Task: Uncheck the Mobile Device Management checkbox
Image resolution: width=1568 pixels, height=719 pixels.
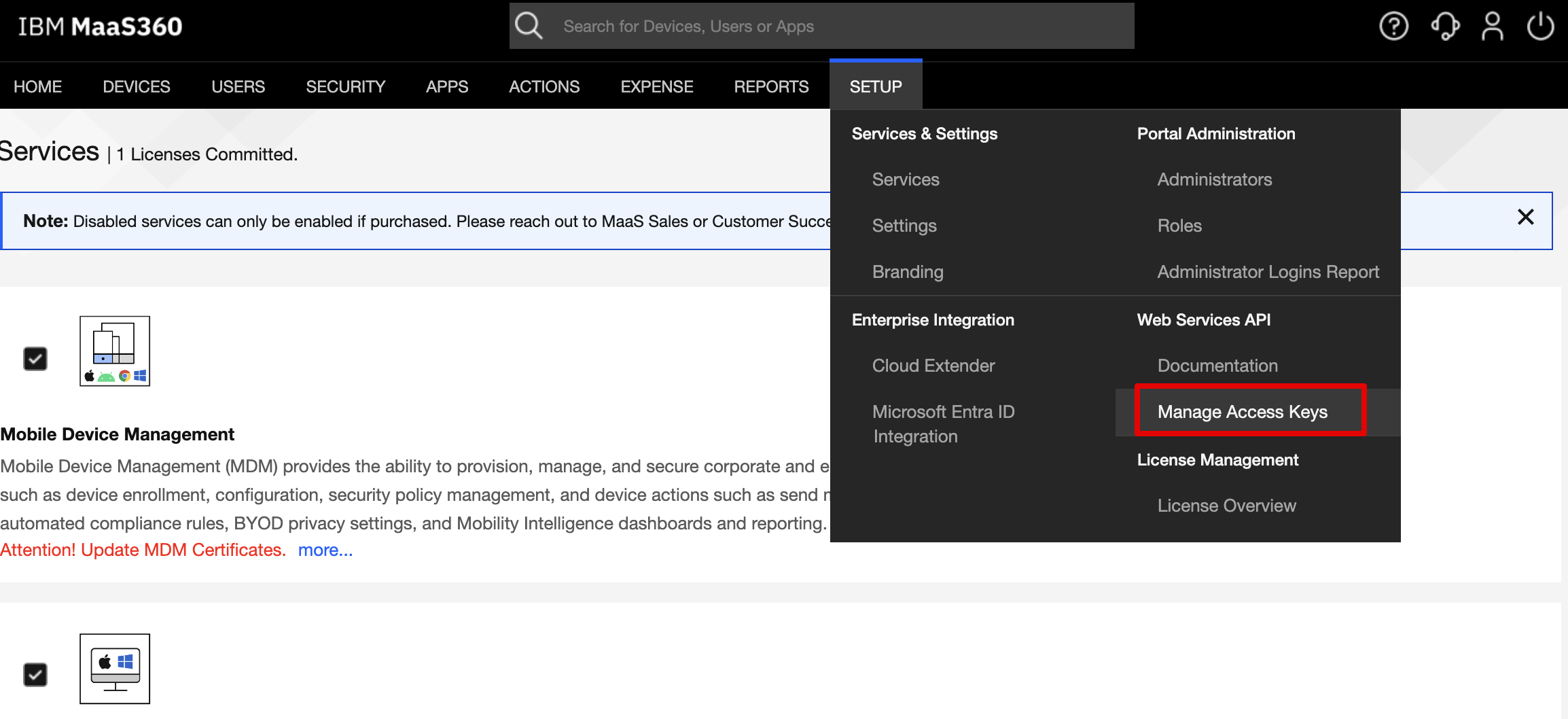Action: [x=35, y=358]
